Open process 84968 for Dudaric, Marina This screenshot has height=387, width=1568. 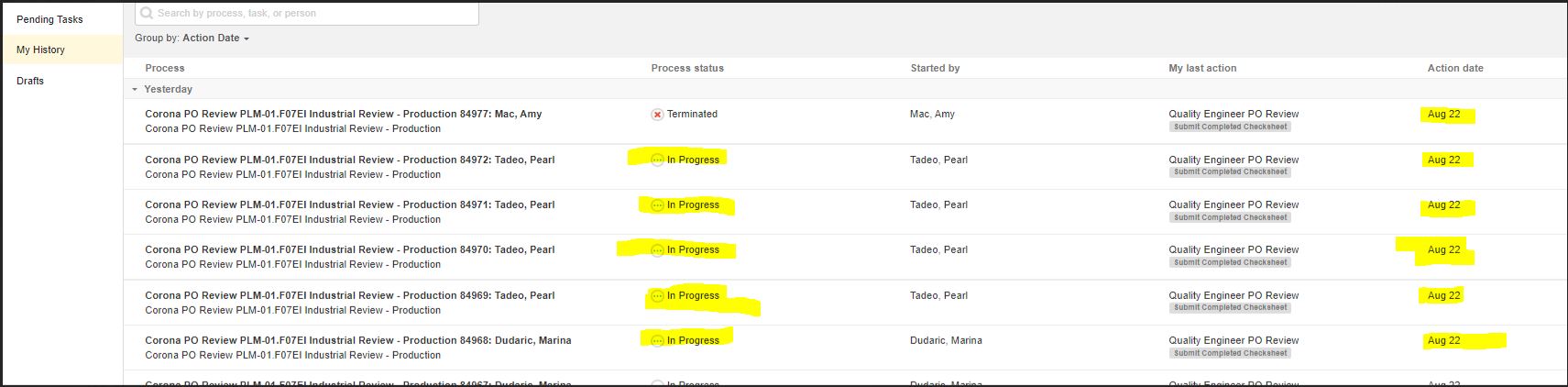[x=357, y=341]
